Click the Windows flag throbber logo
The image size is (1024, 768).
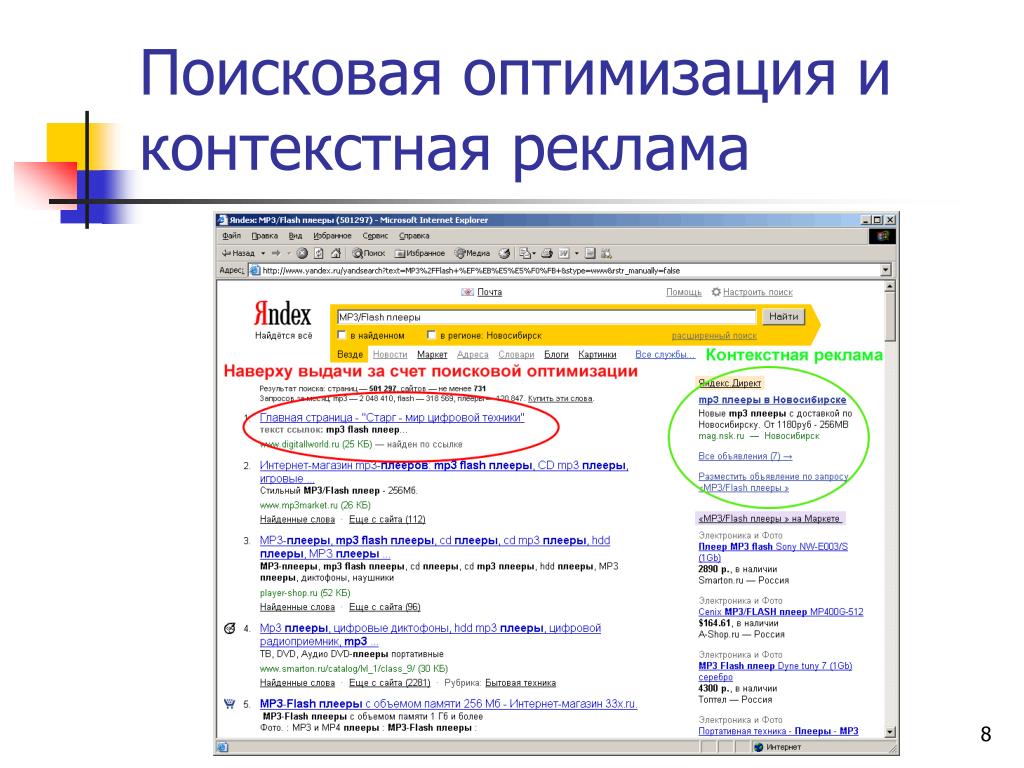882,236
